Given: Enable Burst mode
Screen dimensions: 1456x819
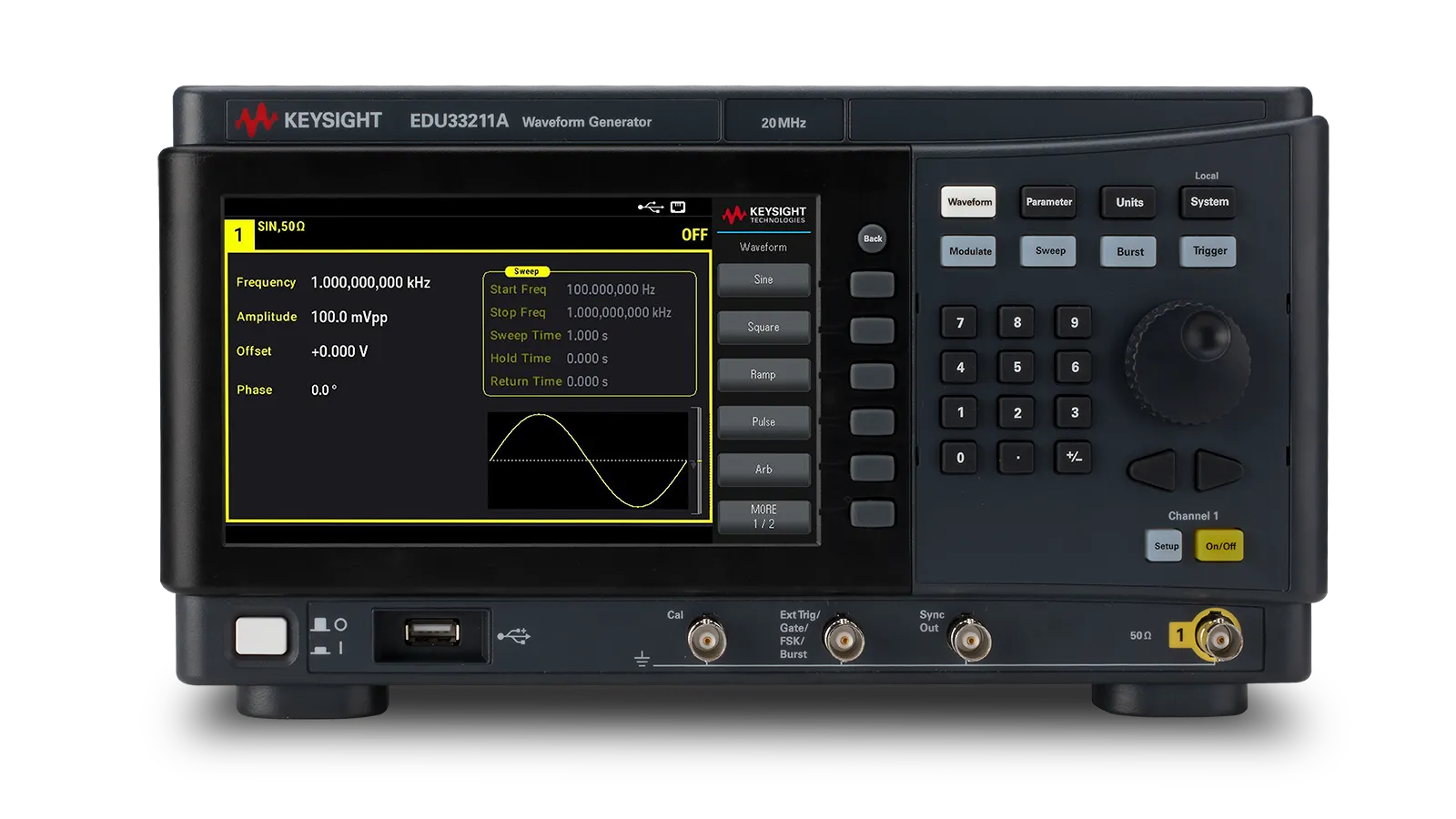Looking at the screenshot, I should point(1127,251).
